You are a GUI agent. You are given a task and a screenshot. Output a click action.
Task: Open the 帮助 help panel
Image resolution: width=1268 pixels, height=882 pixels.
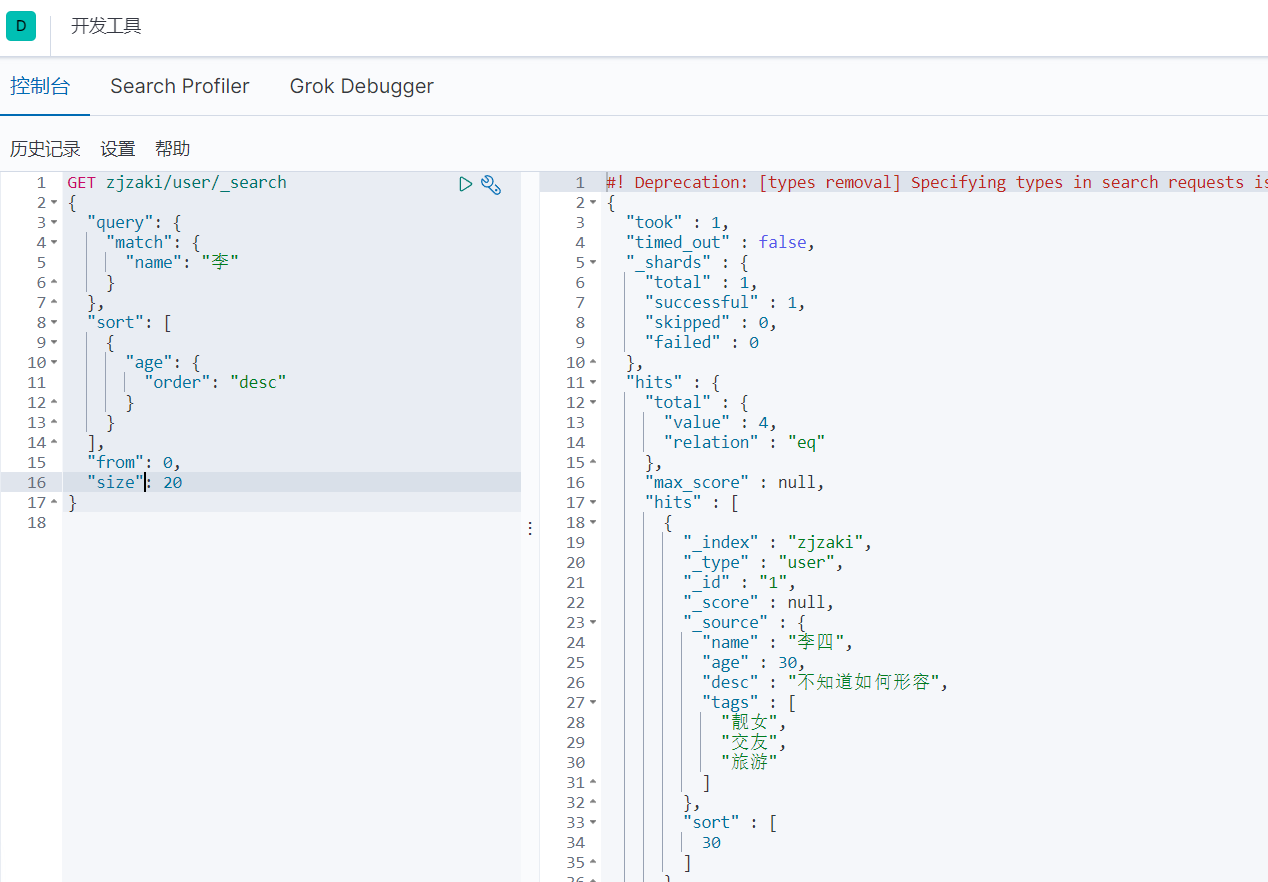click(x=173, y=149)
